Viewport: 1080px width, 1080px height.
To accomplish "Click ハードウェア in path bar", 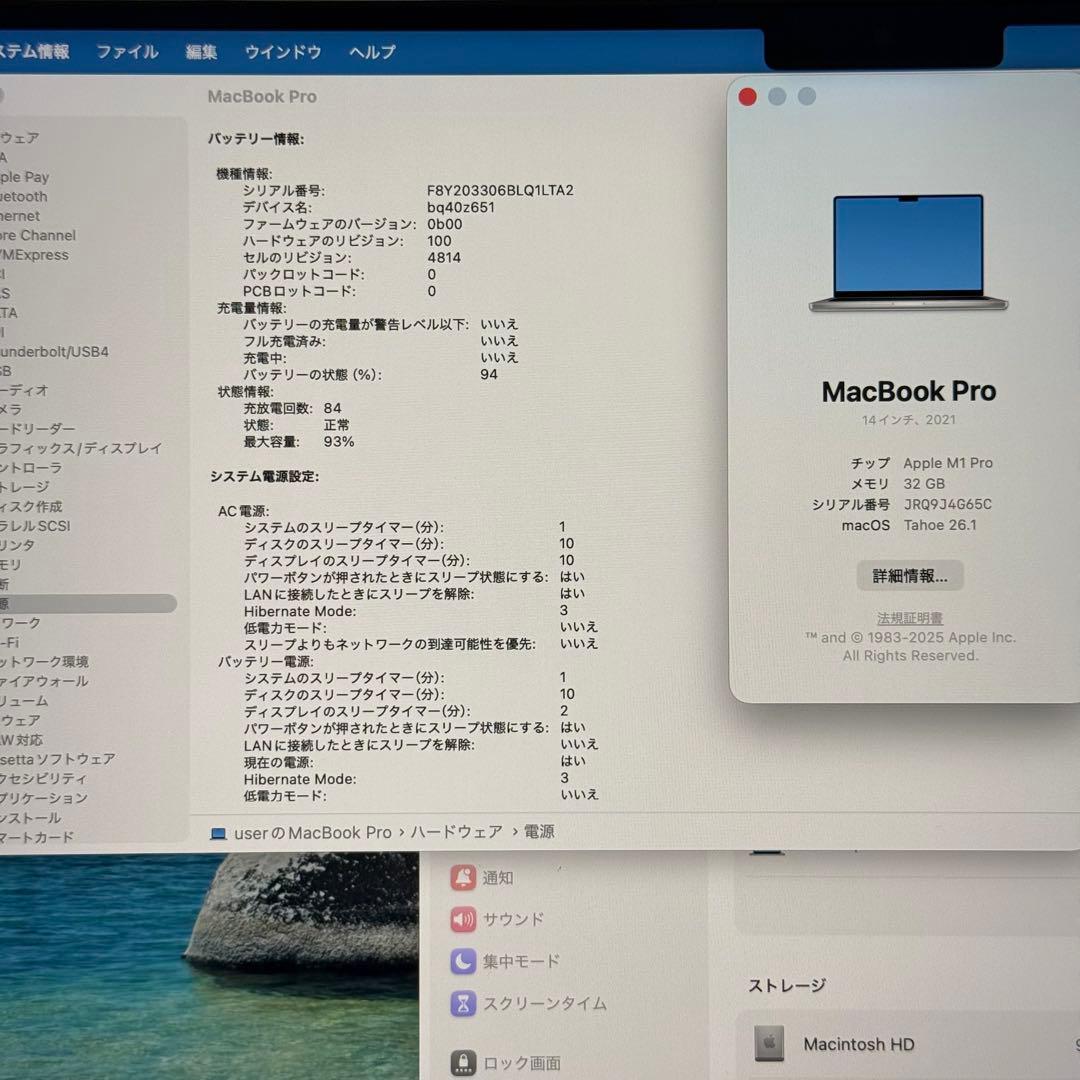I will click(457, 832).
